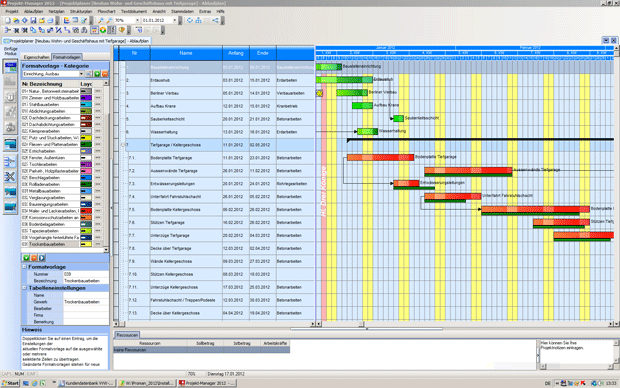
Task: Click the share/network icon in the top toolbar
Action: (x=215, y=20)
